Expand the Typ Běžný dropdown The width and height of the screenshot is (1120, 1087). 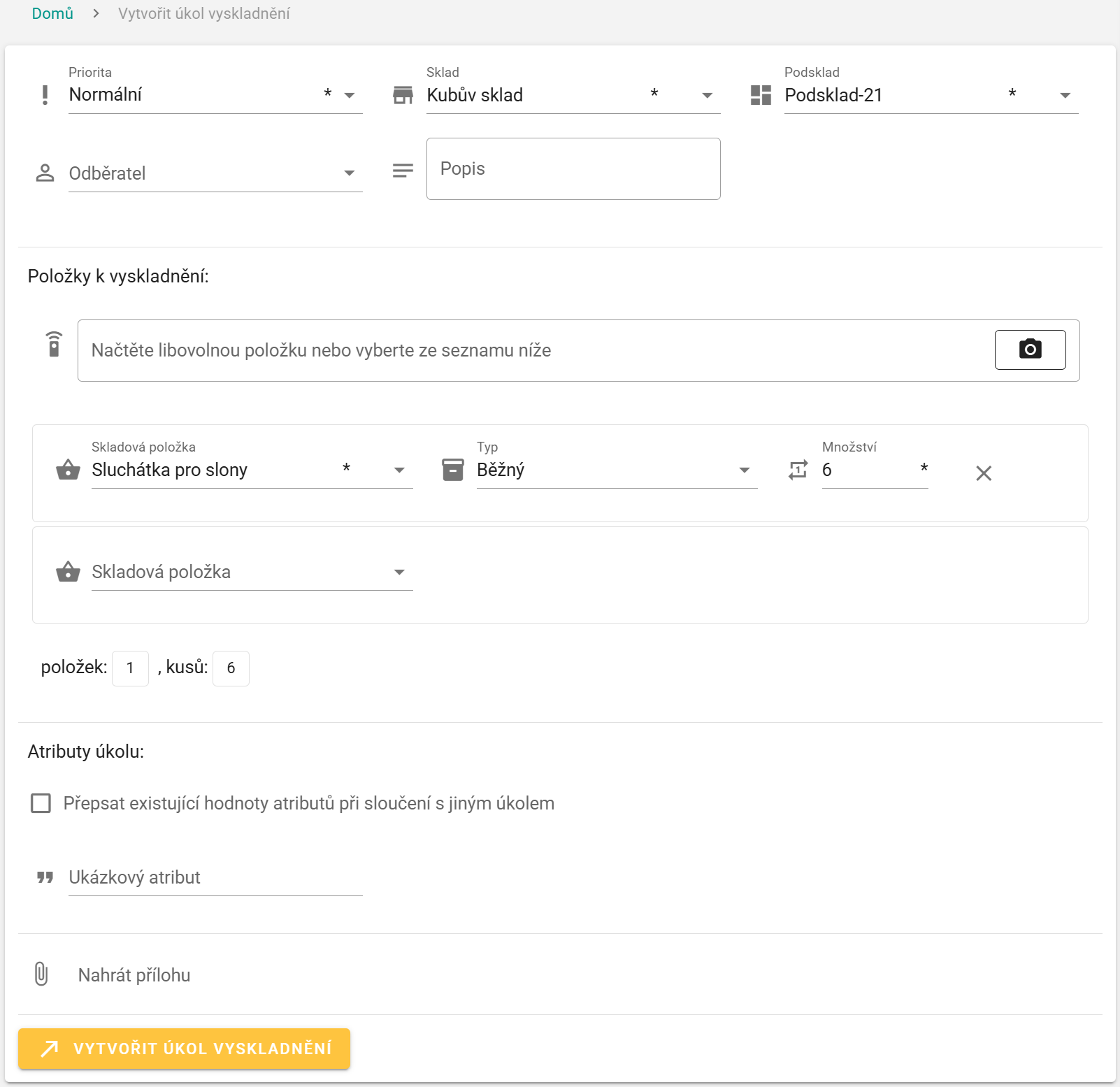tap(744, 470)
